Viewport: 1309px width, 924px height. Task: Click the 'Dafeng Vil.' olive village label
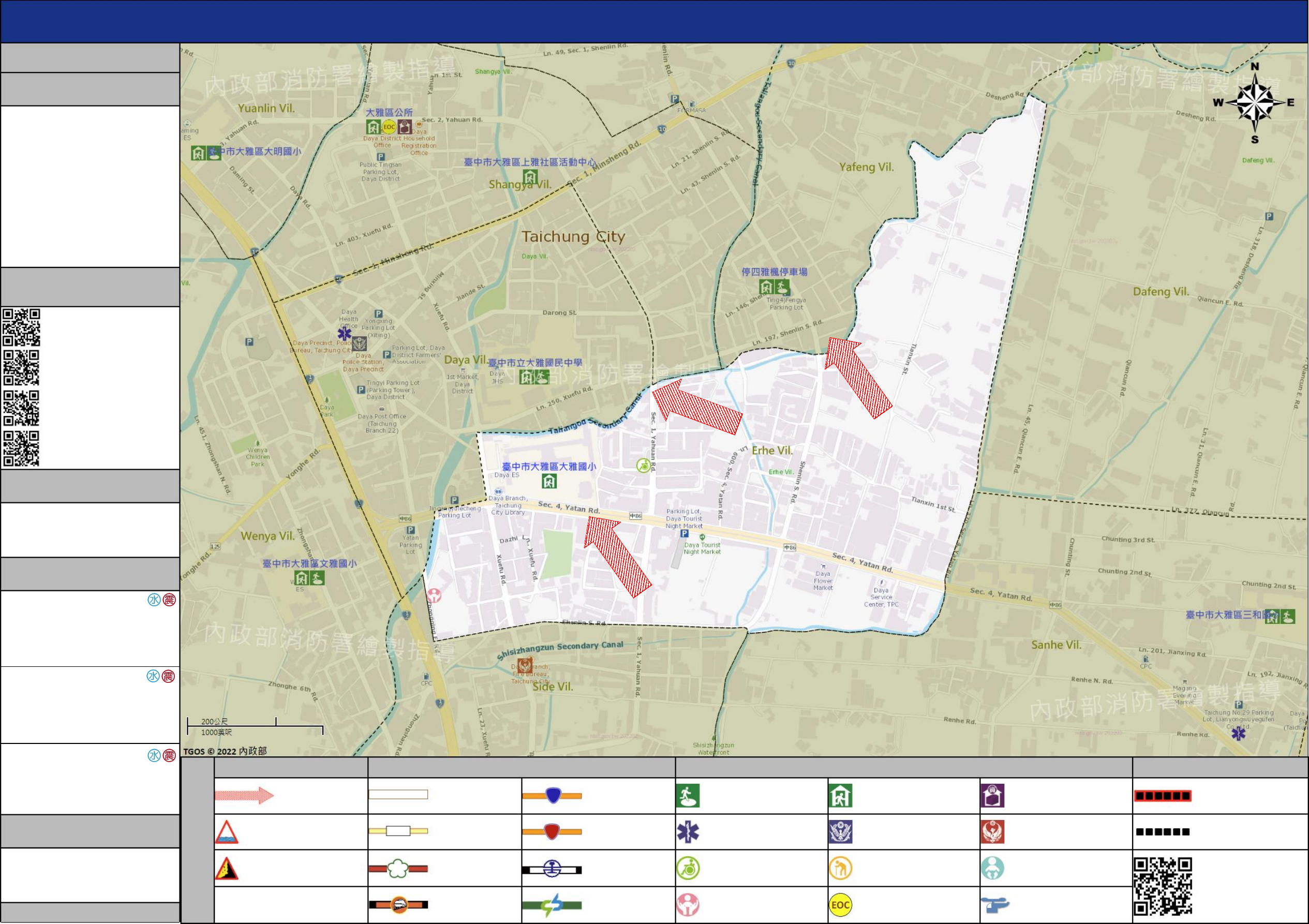point(1161,291)
